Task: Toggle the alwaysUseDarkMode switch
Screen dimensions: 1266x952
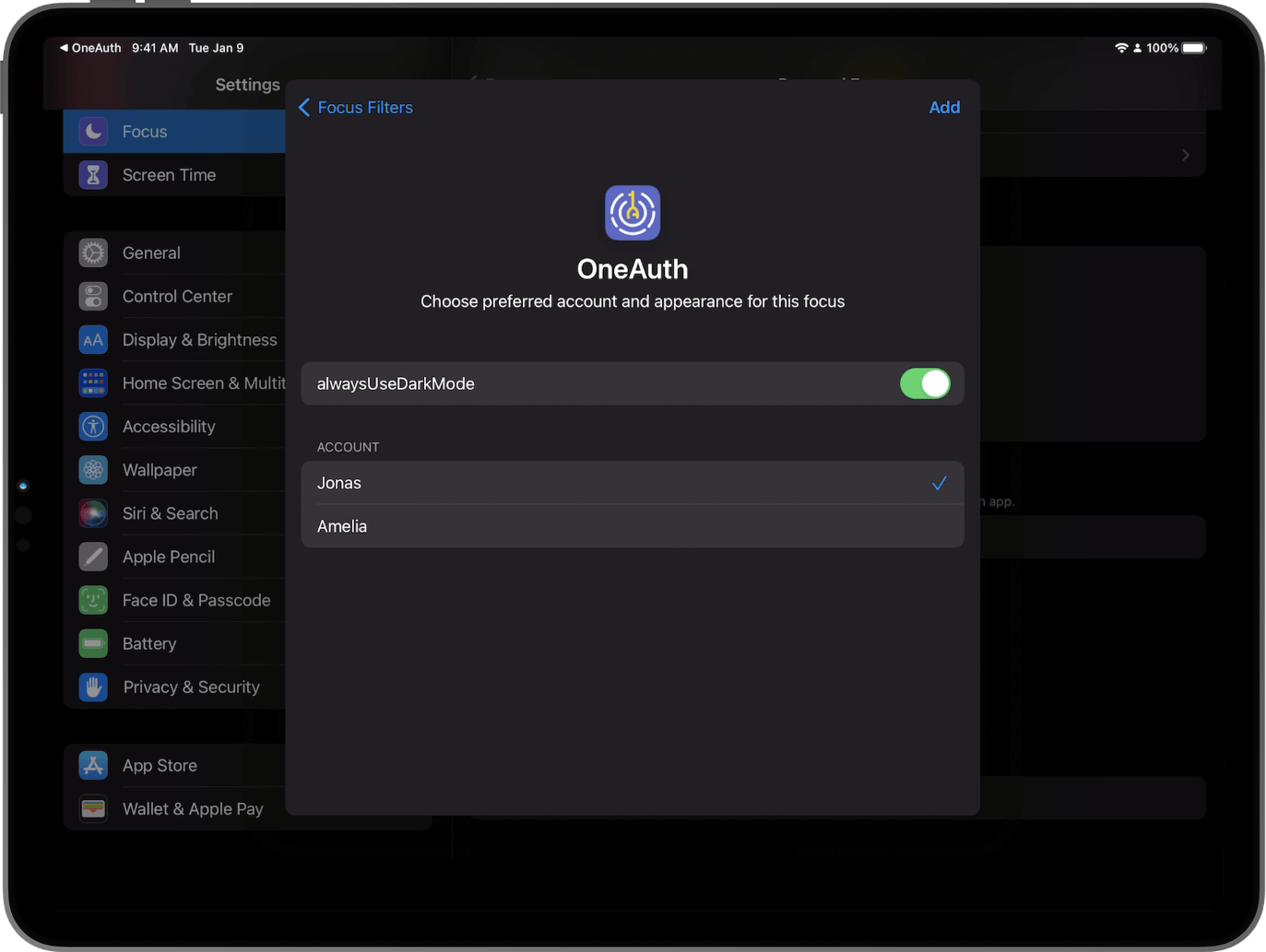Action: 925,383
